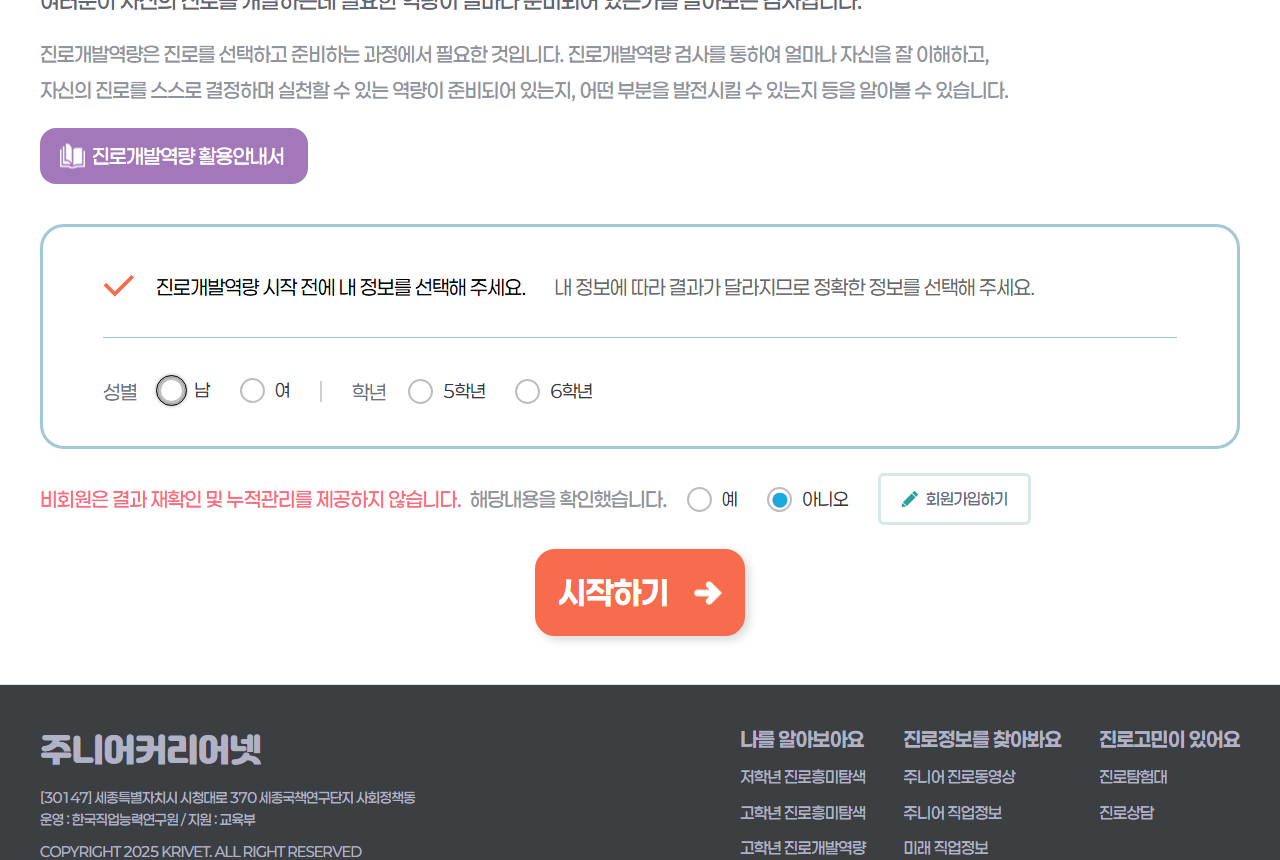Click the 학년 label
Screen dimensions: 1280x860
click(369, 392)
